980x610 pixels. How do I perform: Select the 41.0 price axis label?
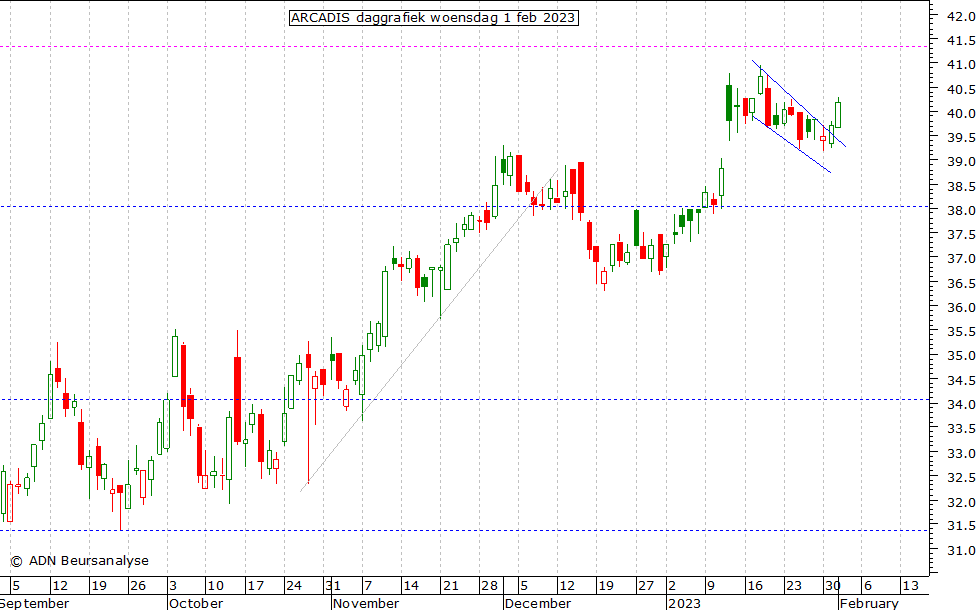click(x=961, y=64)
